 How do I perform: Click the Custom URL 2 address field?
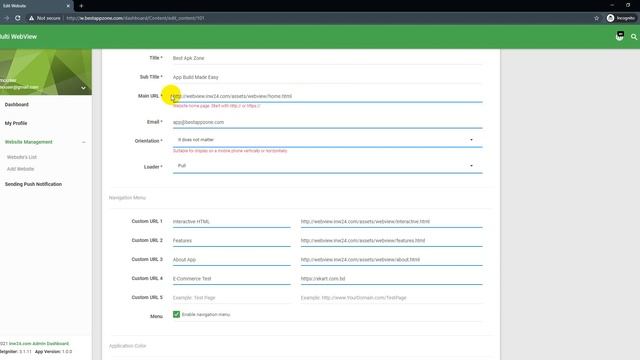[x=391, y=240]
